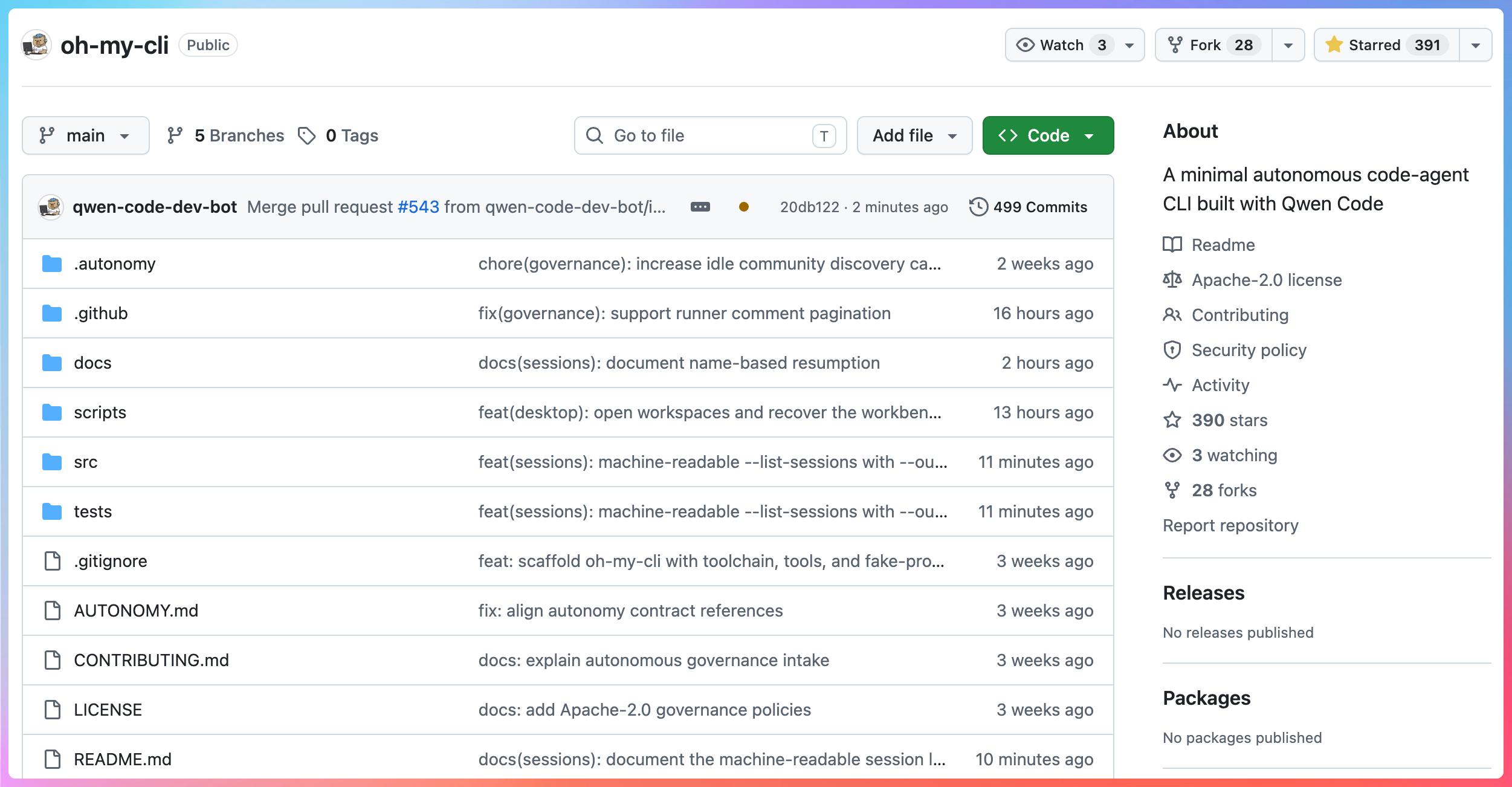Image resolution: width=1512 pixels, height=787 pixels.
Task: Click the tests folder icon
Action: 52,511
